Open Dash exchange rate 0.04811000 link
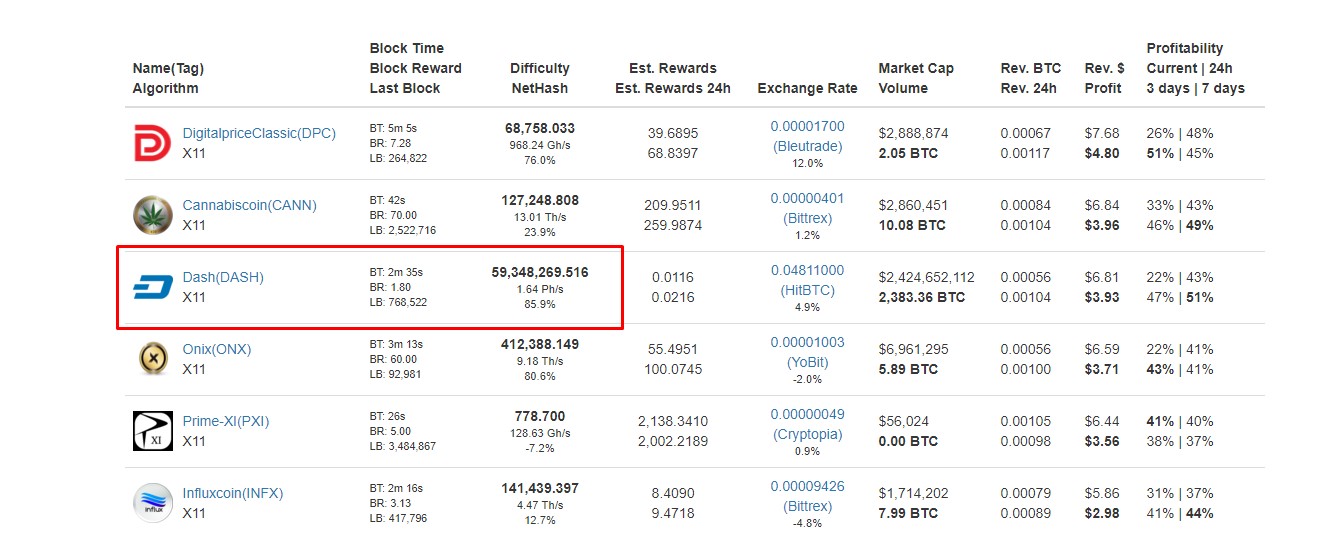1318x539 pixels. [x=807, y=270]
